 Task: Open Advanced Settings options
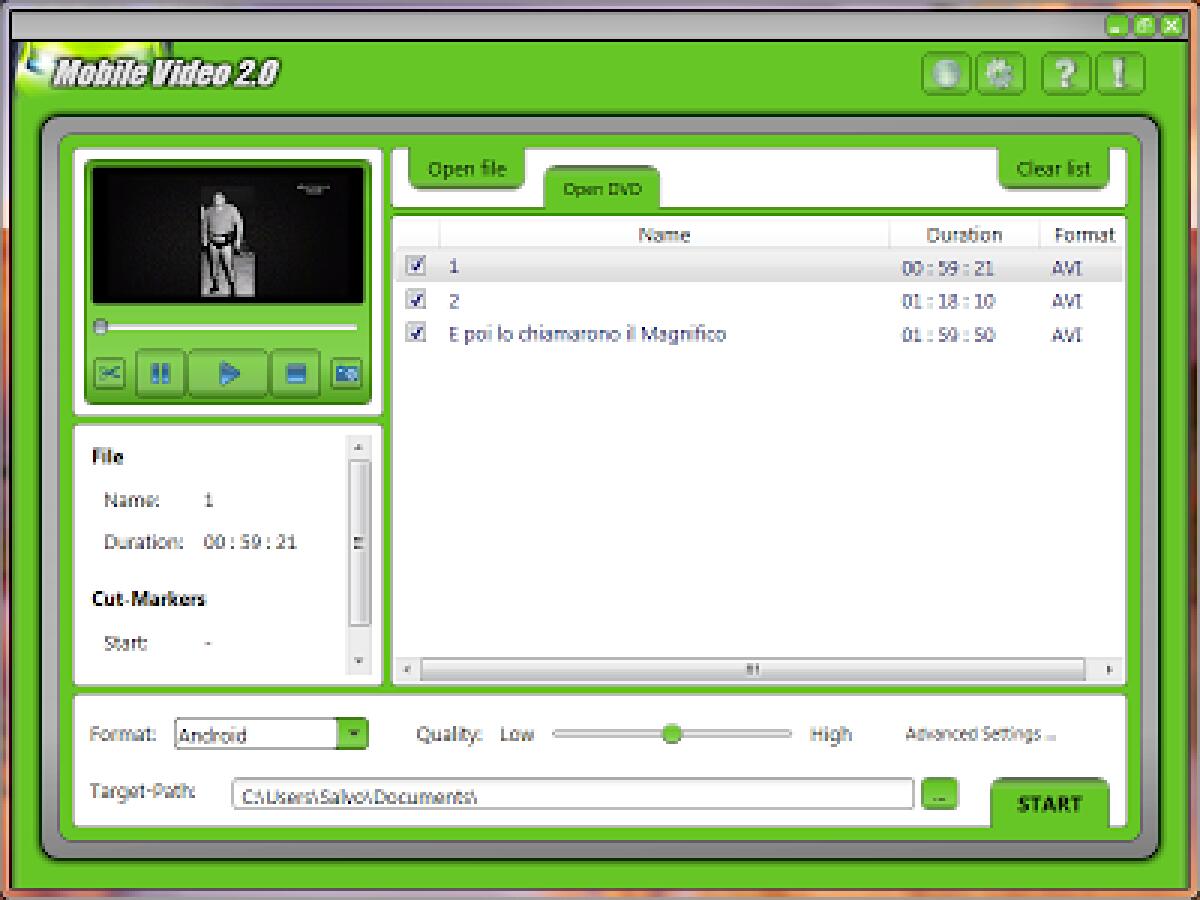(981, 734)
